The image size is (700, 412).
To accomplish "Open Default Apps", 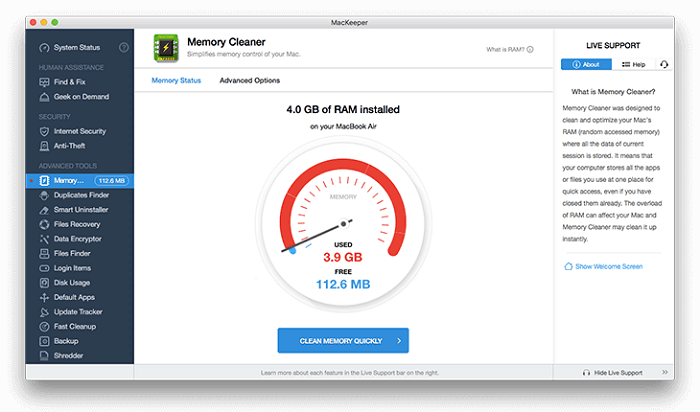I will (67, 297).
